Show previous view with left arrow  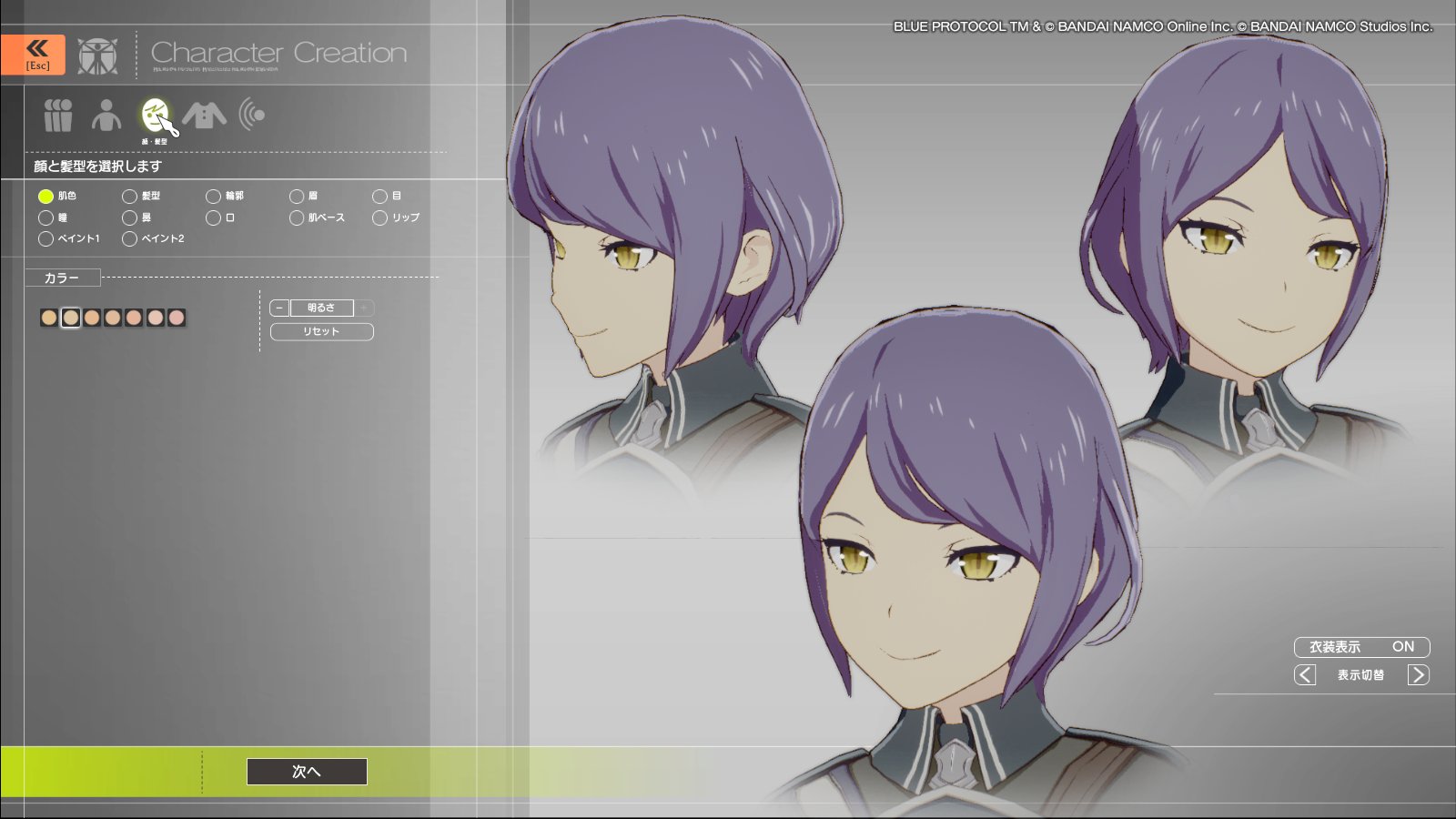pyautogui.click(x=1305, y=675)
